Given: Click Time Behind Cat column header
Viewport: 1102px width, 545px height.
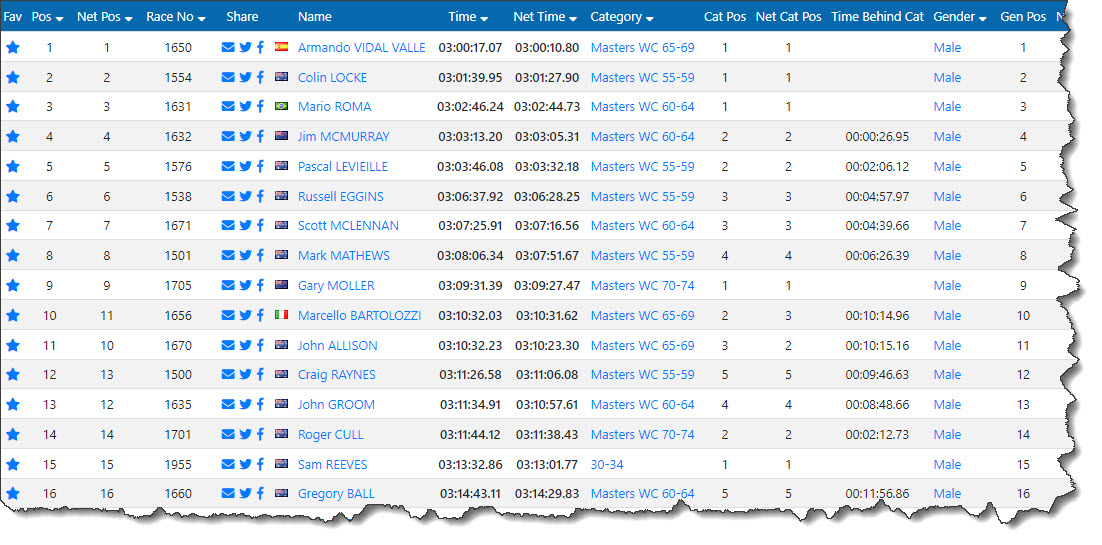Looking at the screenshot, I should (x=877, y=17).
